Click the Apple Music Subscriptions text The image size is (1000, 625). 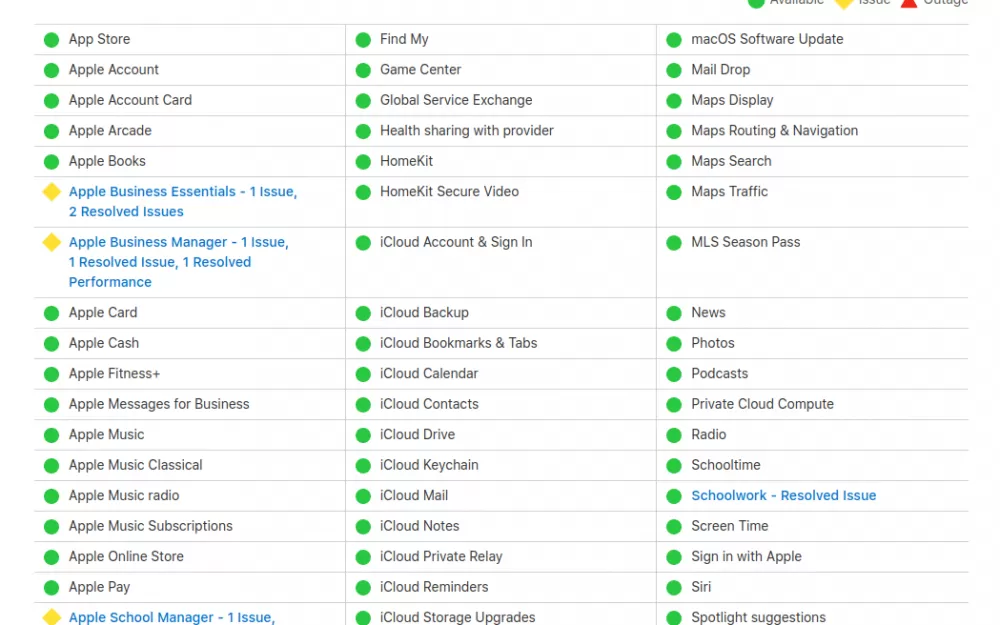tap(151, 526)
